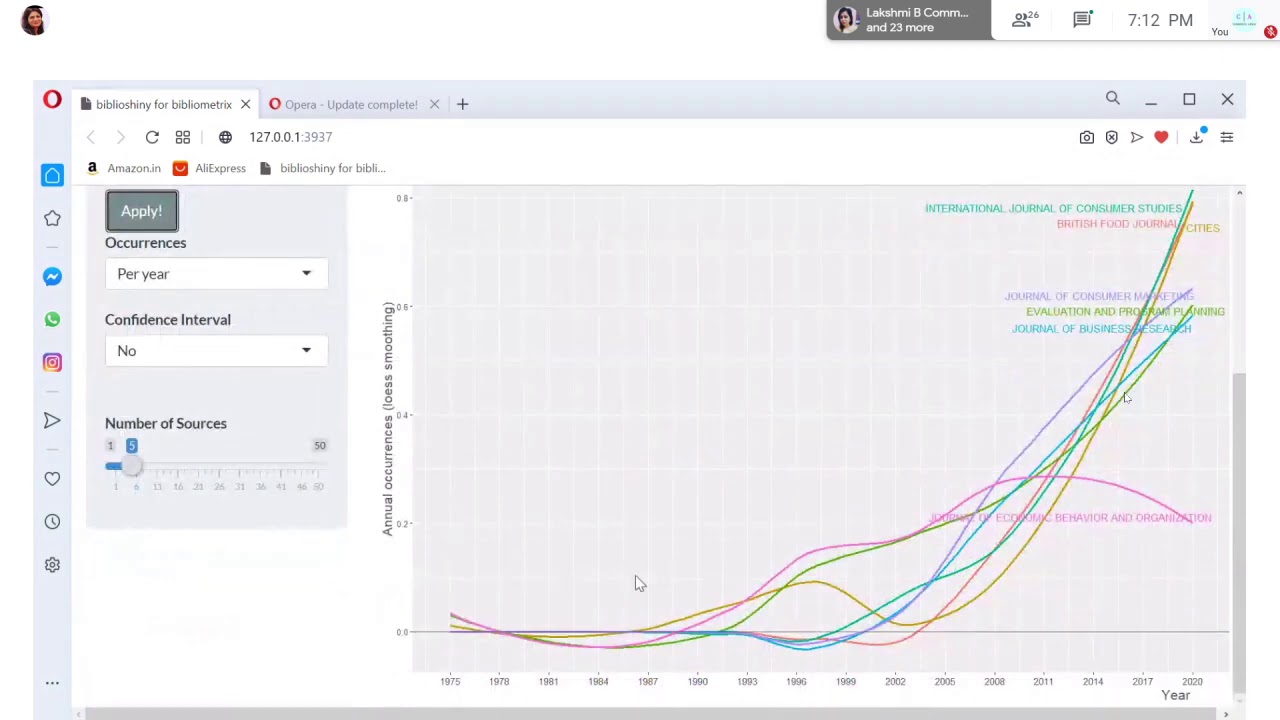Open Messenger in the sidebar

52,277
